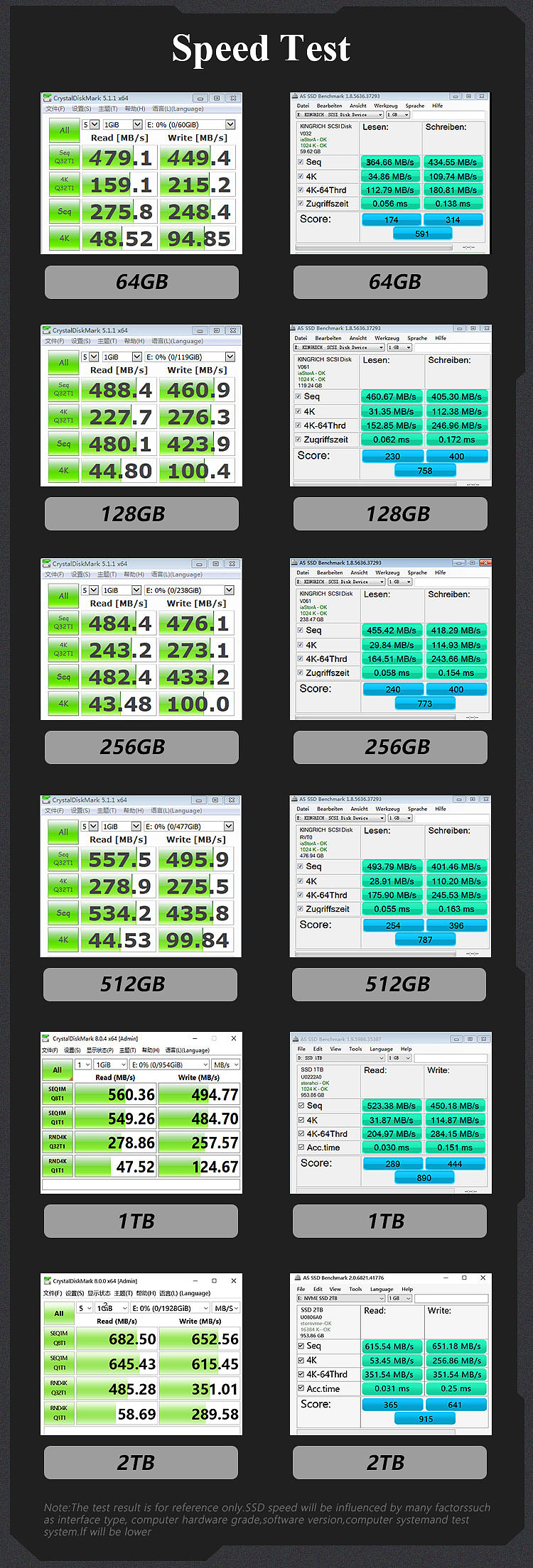Start Seq Q32T1 test in 0/119GiB CrystalDiskMark
Viewport: 533px width, 1568px height.
(x=64, y=390)
